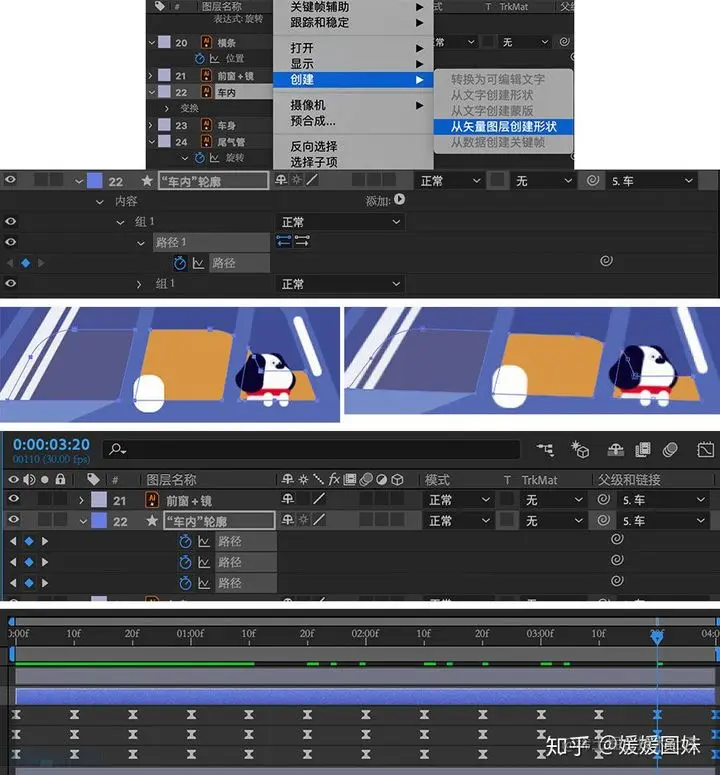Click graph icon of 路径 under 路径 1
The height and width of the screenshot is (775, 720).
coord(198,263)
